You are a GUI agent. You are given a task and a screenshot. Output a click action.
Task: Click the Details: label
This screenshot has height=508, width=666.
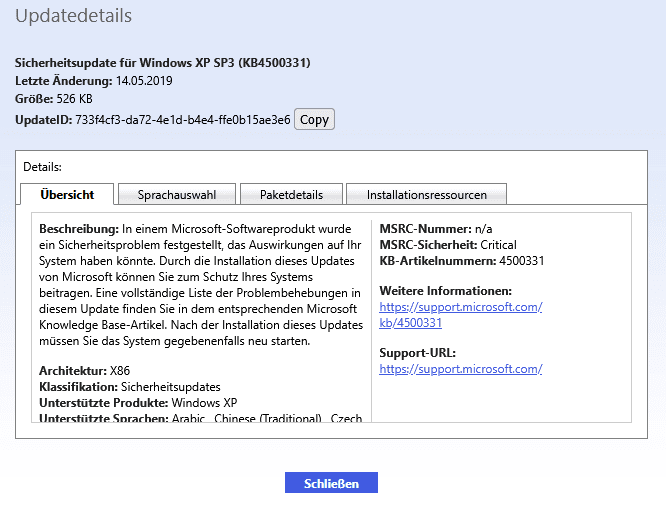click(x=42, y=167)
